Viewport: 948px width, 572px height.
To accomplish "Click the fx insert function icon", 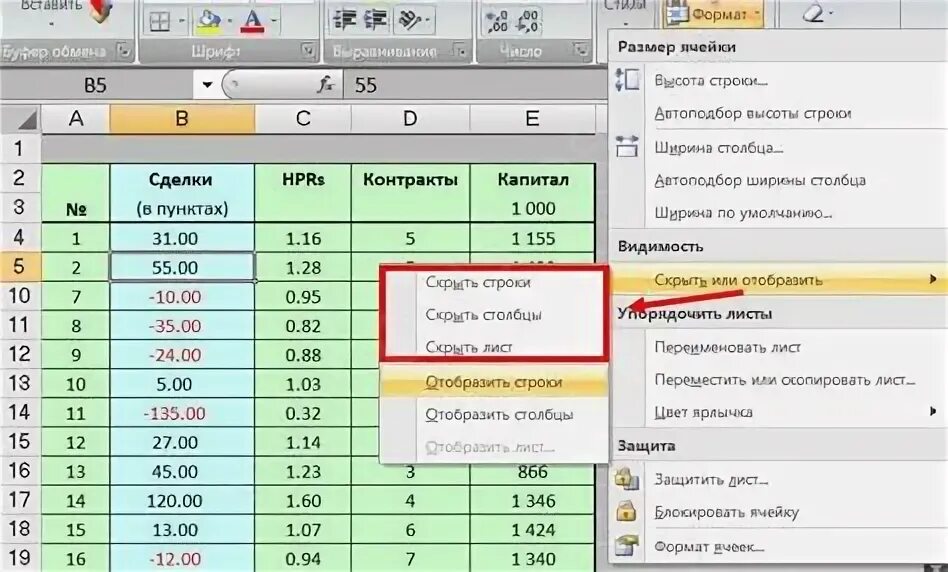I will (326, 85).
